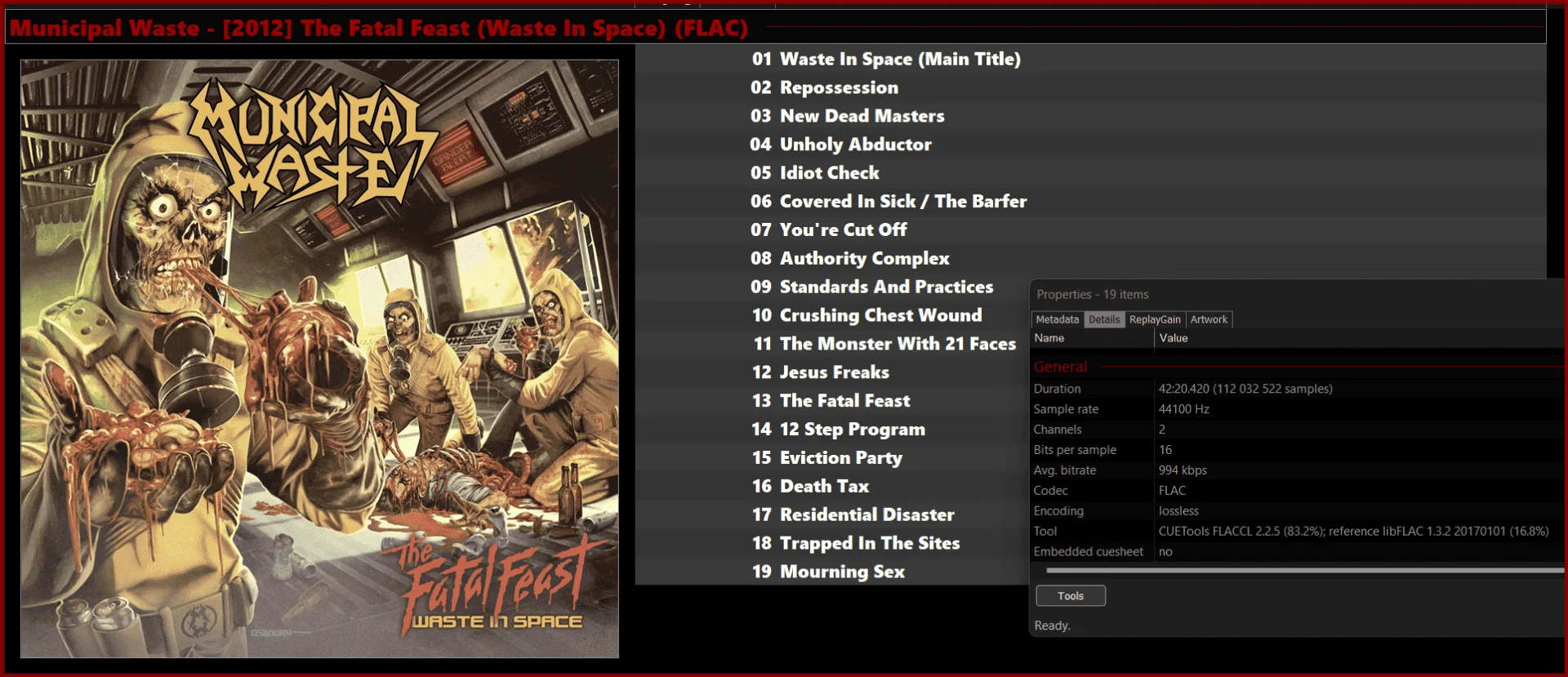Click the Sample rate value 44100 Hz
1568x677 pixels.
[1184, 409]
